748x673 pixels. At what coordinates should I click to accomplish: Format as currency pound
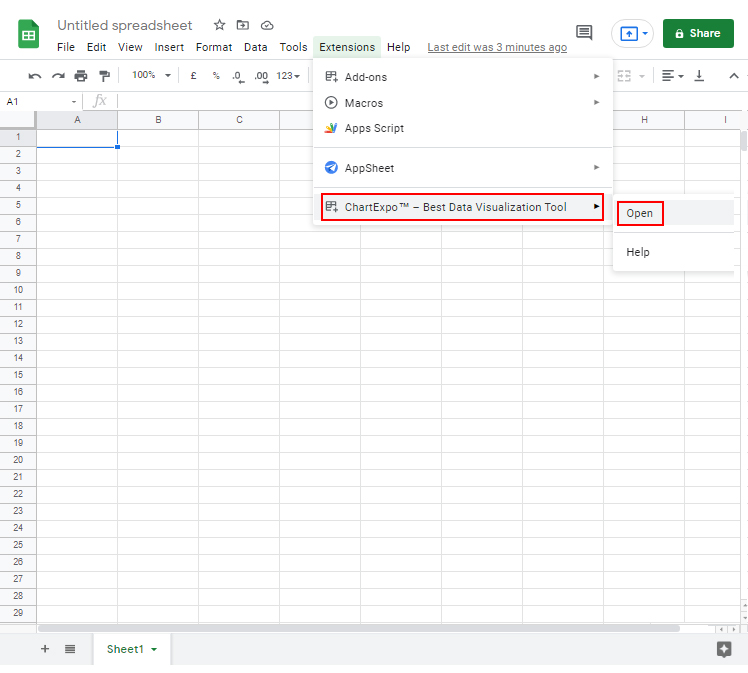pos(193,75)
